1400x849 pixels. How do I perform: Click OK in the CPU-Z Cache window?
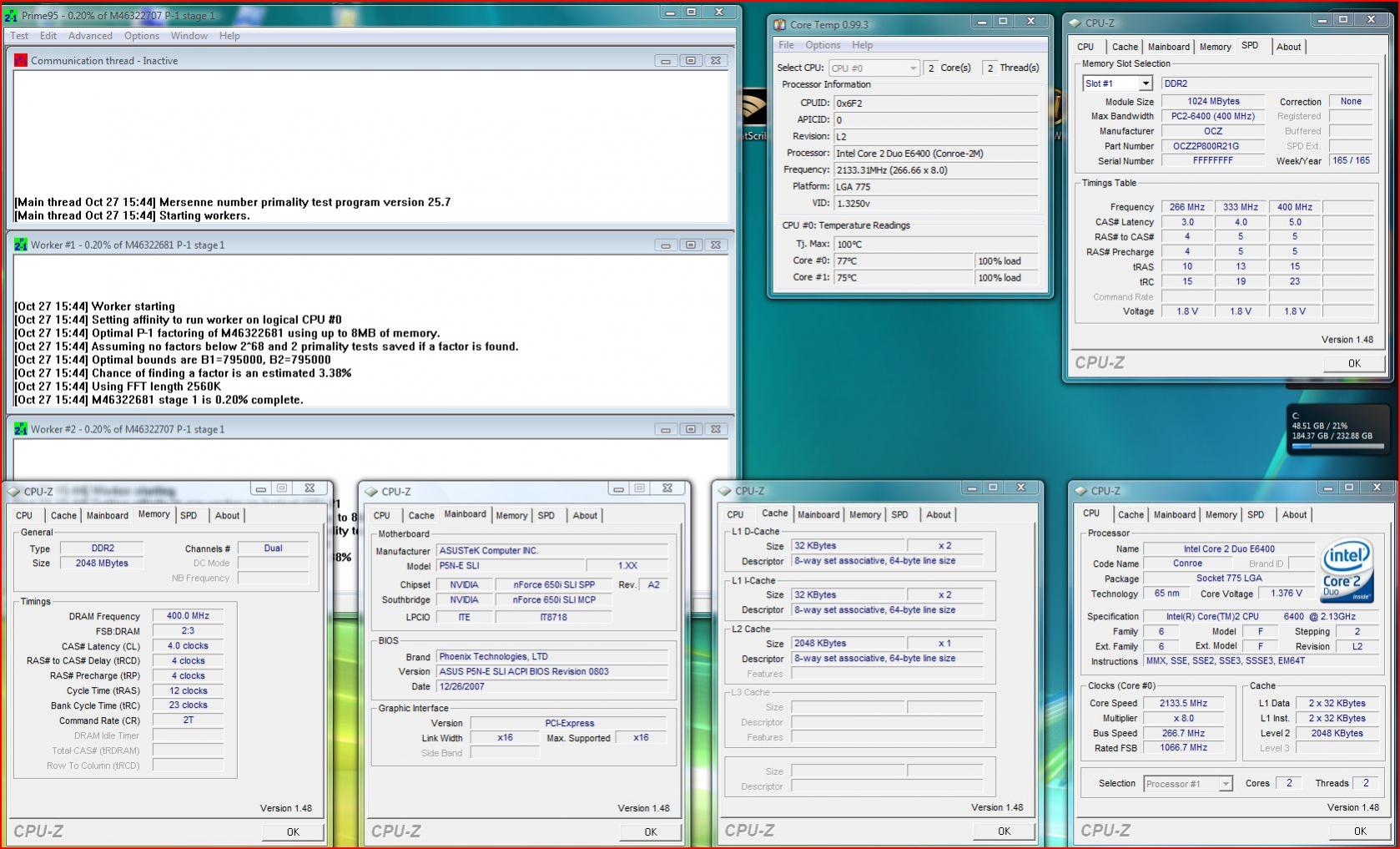(1005, 831)
